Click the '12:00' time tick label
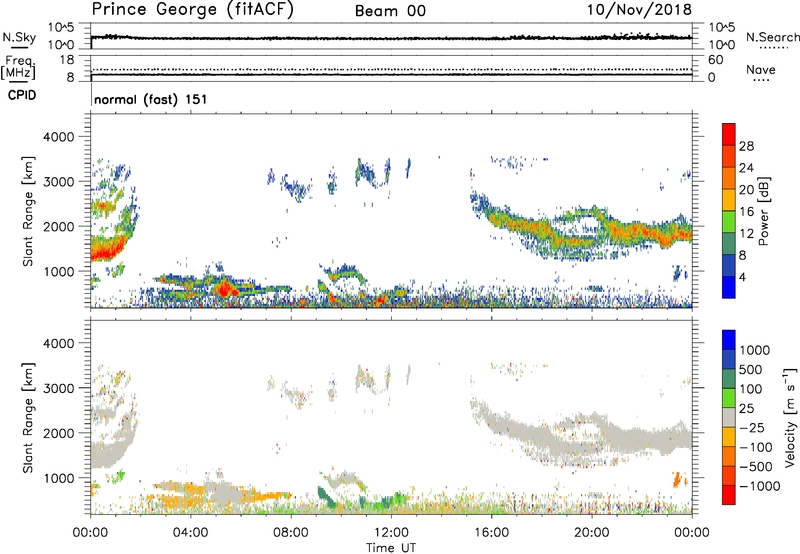Viewport: 800px width, 554px height. point(391,533)
